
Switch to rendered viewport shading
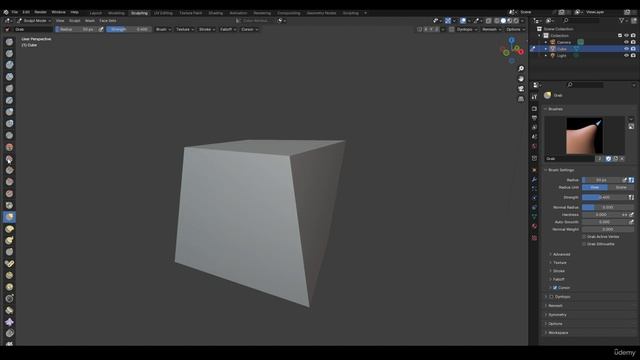pos(516,20)
